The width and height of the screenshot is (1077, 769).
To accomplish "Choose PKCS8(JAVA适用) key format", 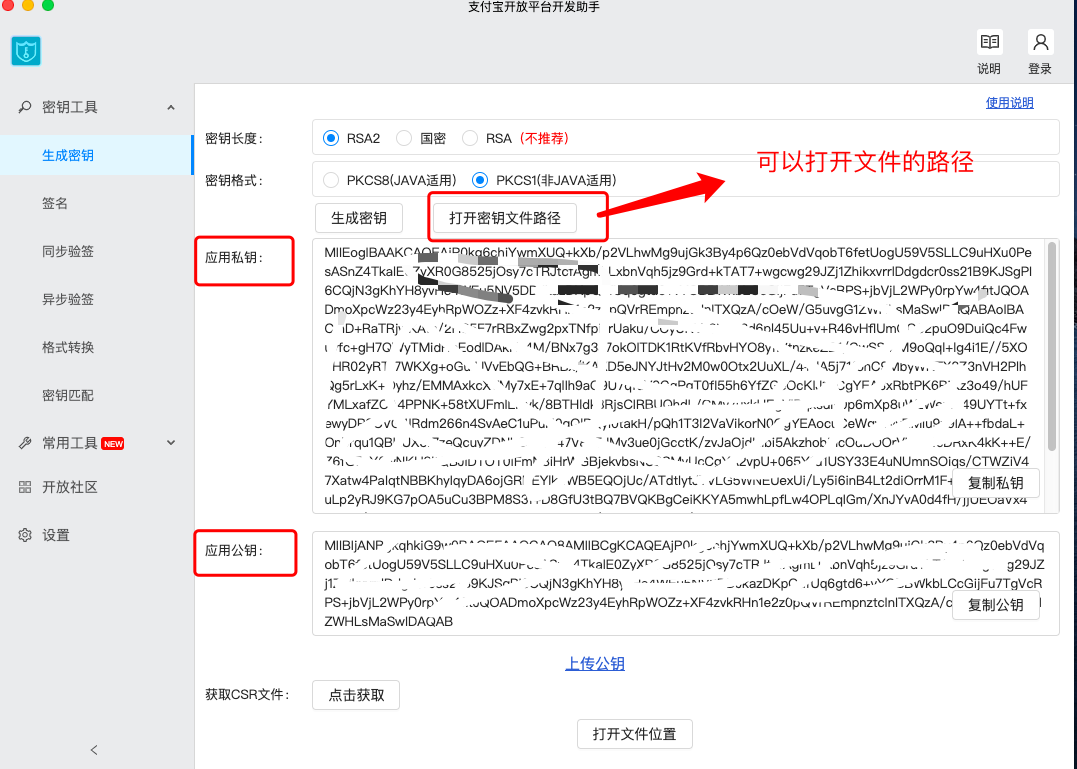I will [331, 181].
